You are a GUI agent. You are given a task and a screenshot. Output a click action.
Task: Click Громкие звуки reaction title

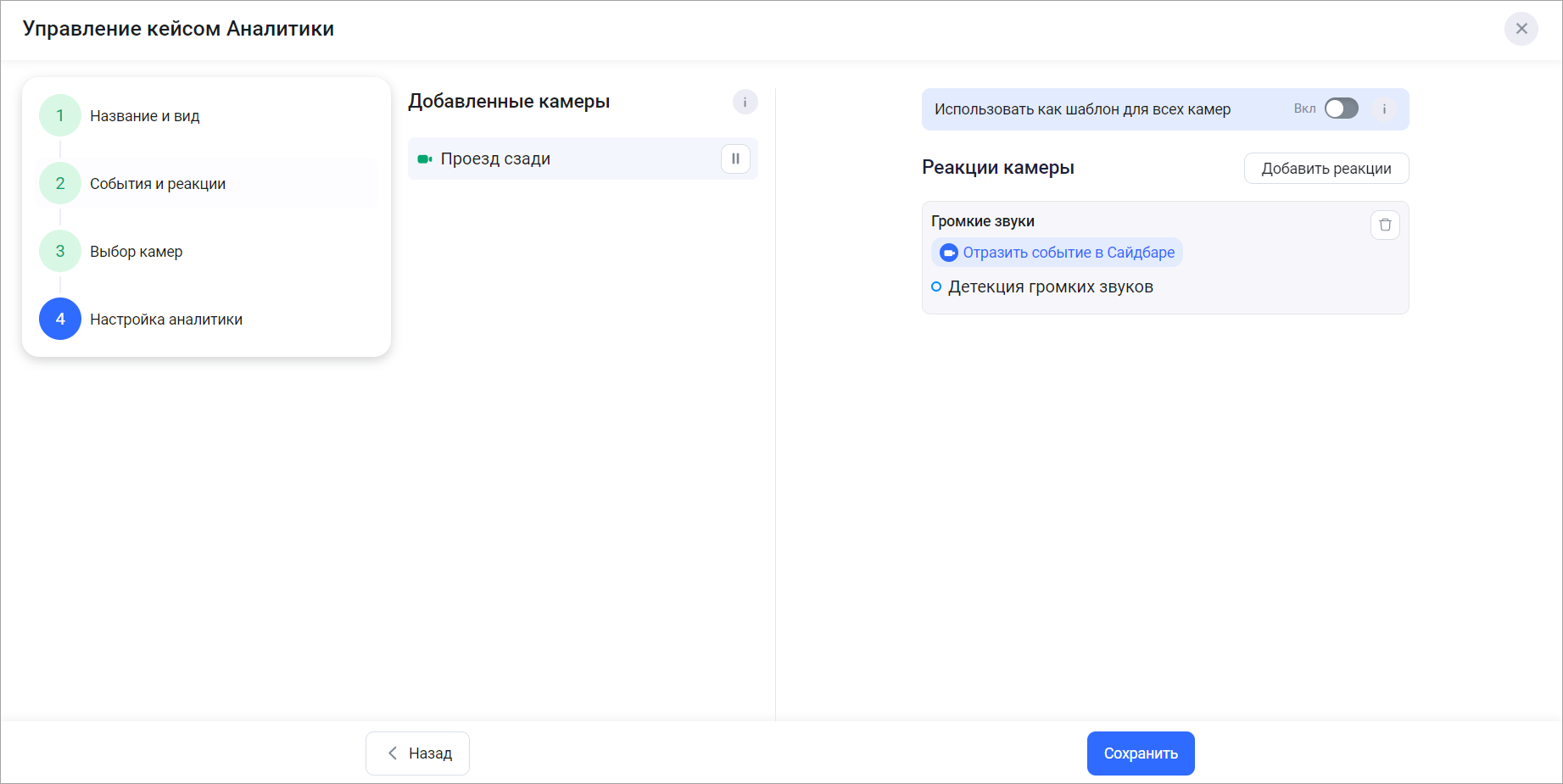[x=983, y=221]
